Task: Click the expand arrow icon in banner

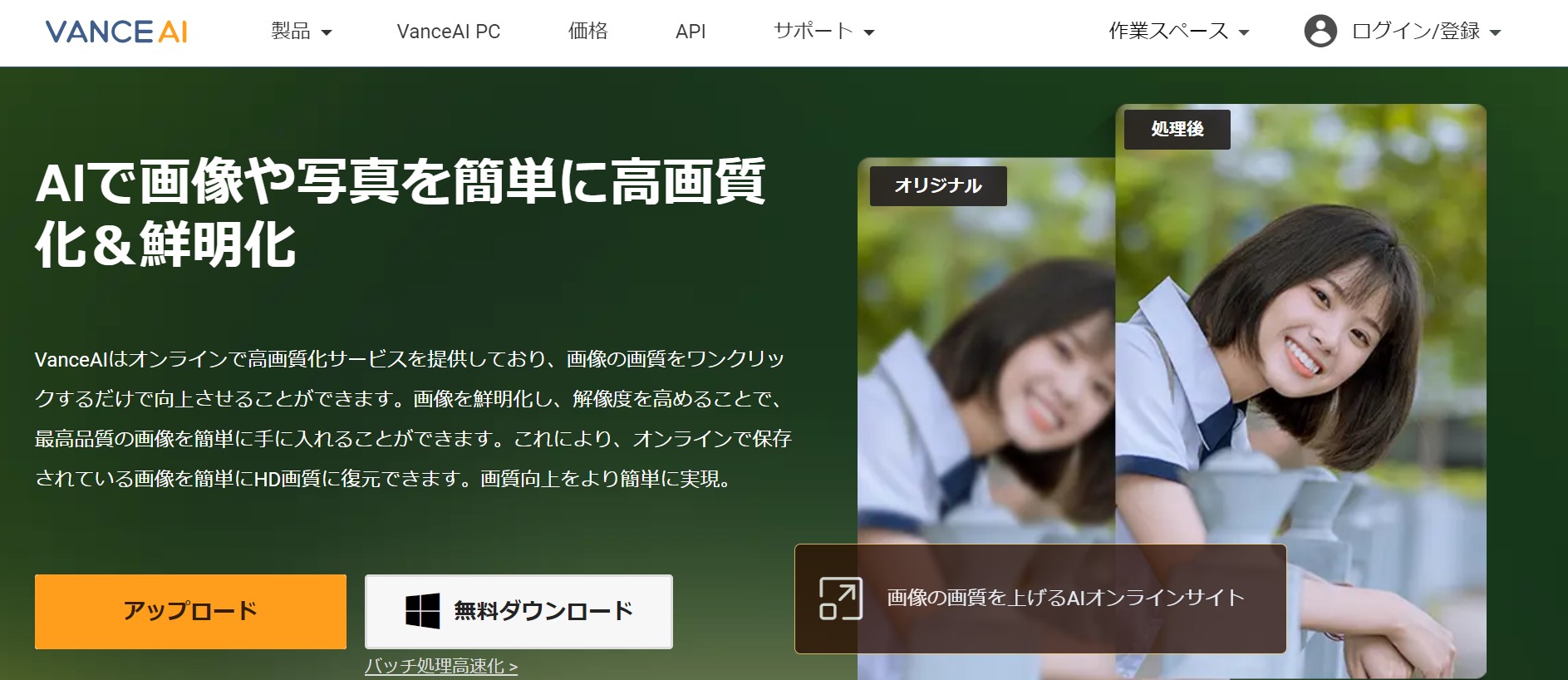Action: click(x=840, y=599)
